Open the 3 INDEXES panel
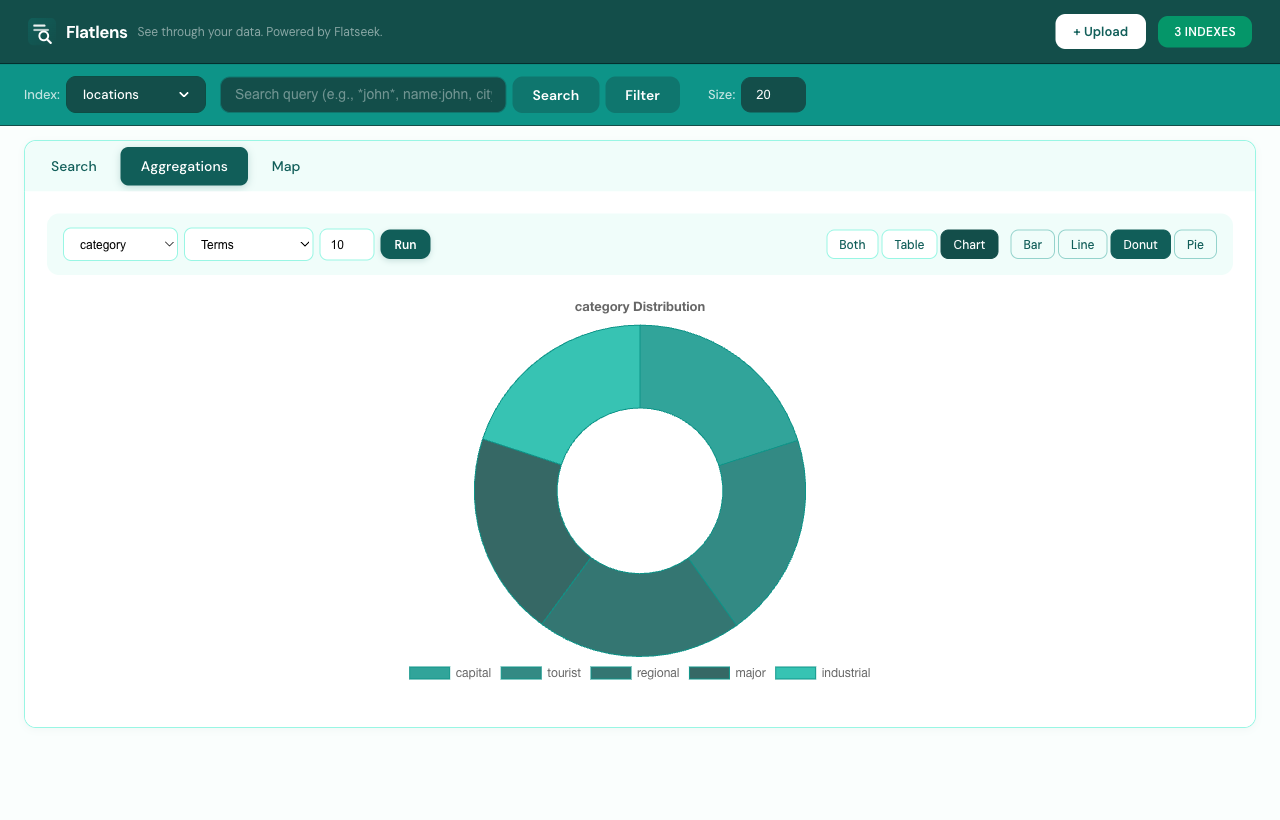The width and height of the screenshot is (1280, 820). point(1204,31)
